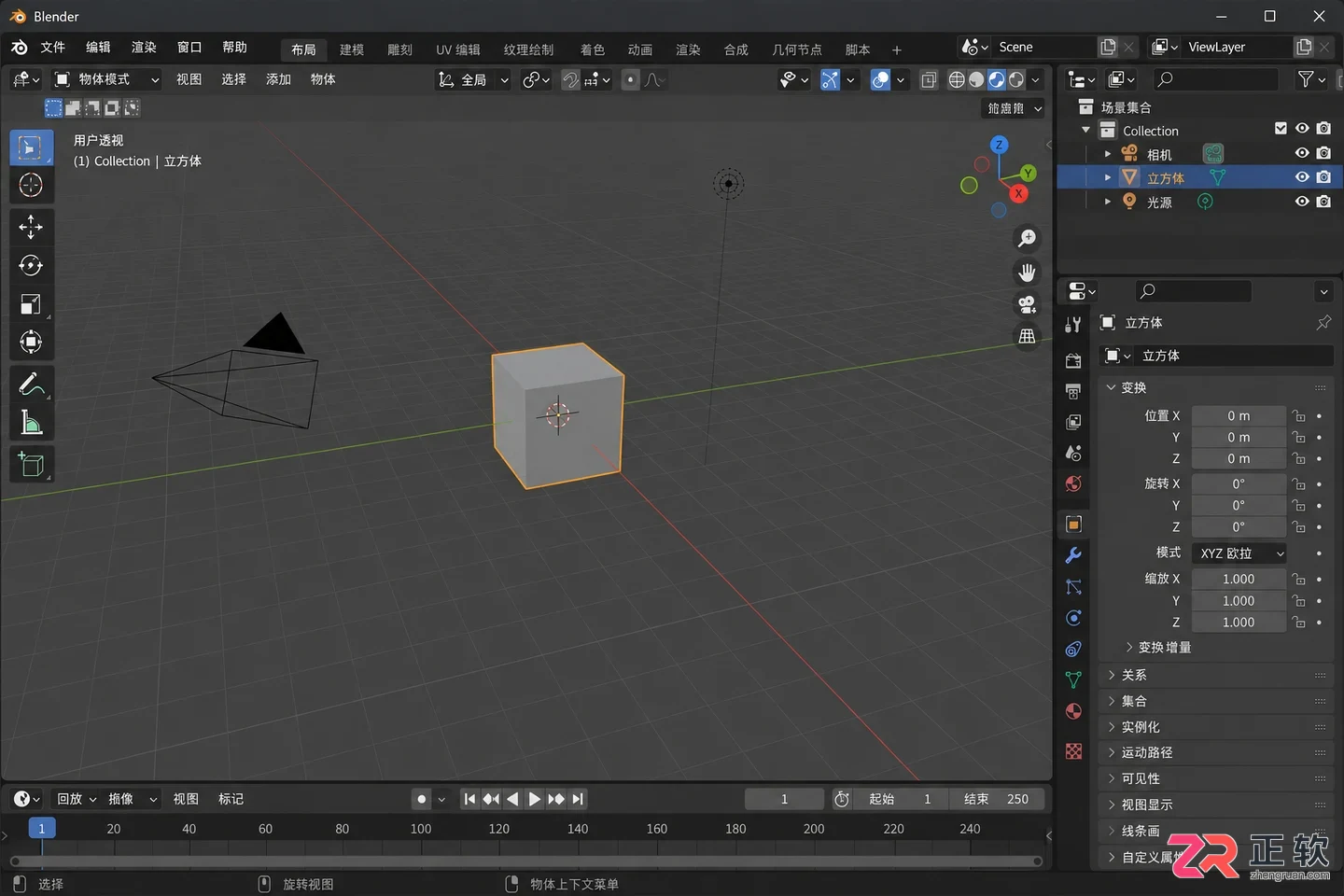Open the 视图 menu in the timeline
1344x896 pixels.
coord(186,799)
